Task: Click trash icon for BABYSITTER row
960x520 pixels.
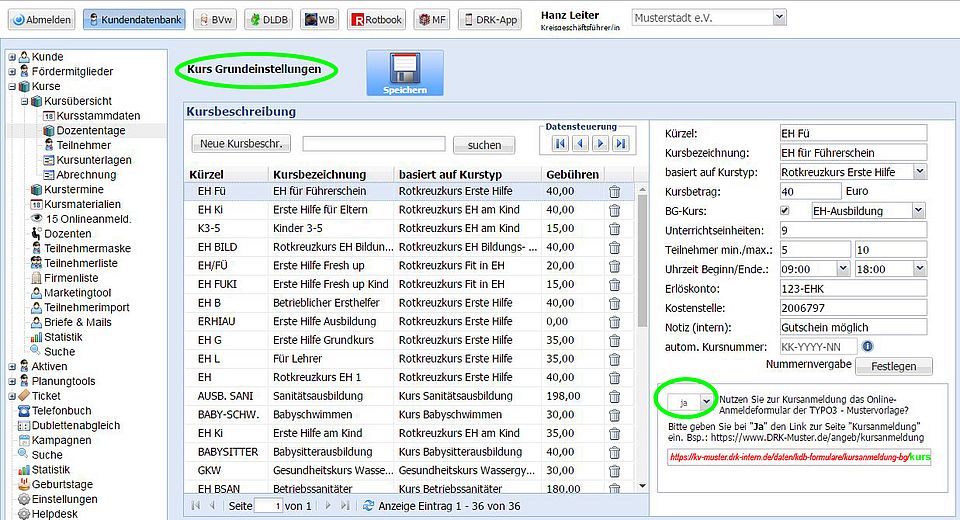Action: pos(614,452)
